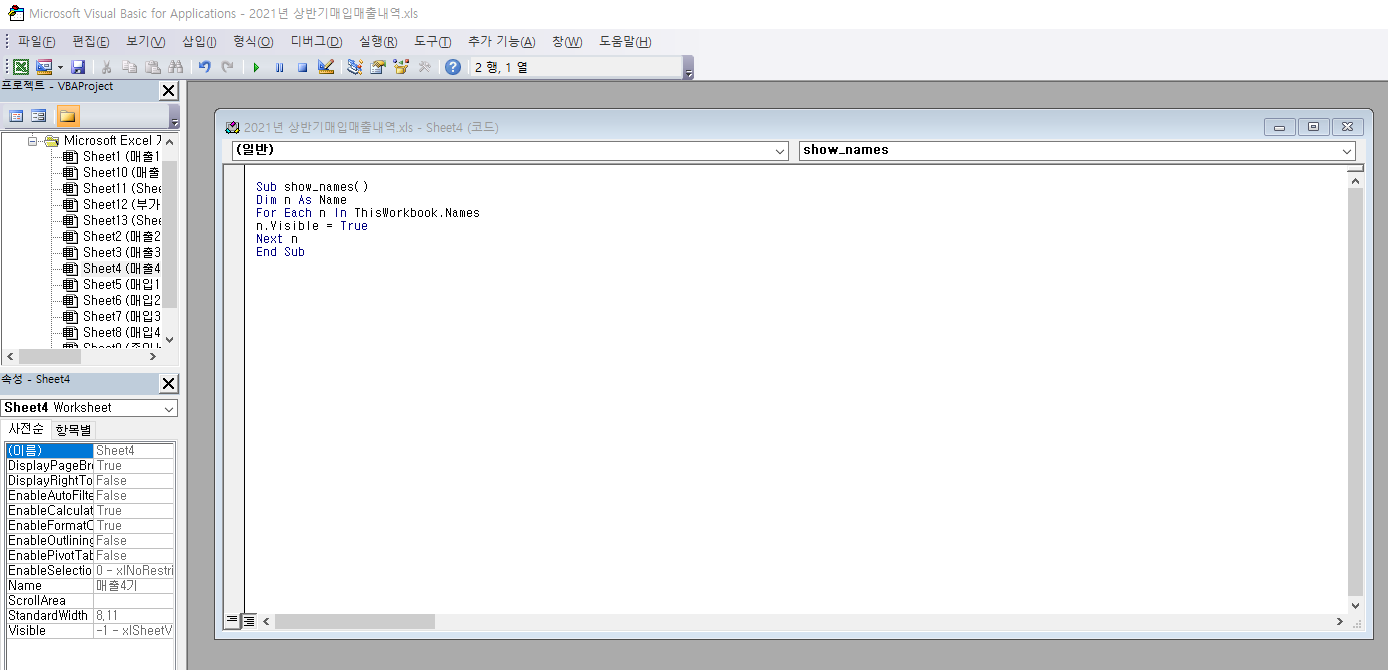1388x670 pixels.
Task: Select Sheet5 (매입1 in project tree
Action: coord(121,284)
